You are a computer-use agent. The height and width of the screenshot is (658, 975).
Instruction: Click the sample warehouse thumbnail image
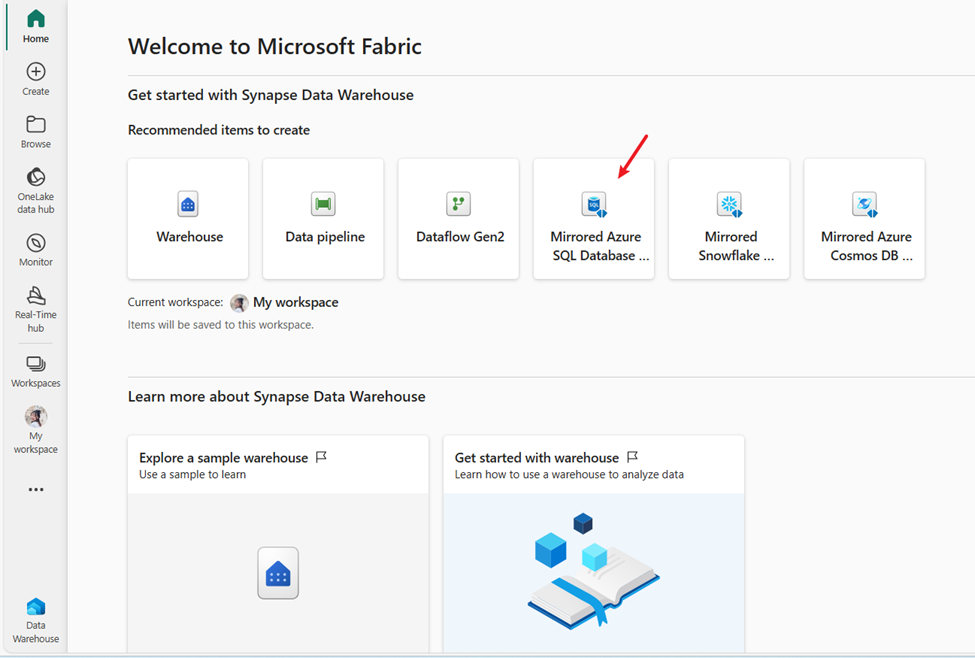click(x=278, y=573)
